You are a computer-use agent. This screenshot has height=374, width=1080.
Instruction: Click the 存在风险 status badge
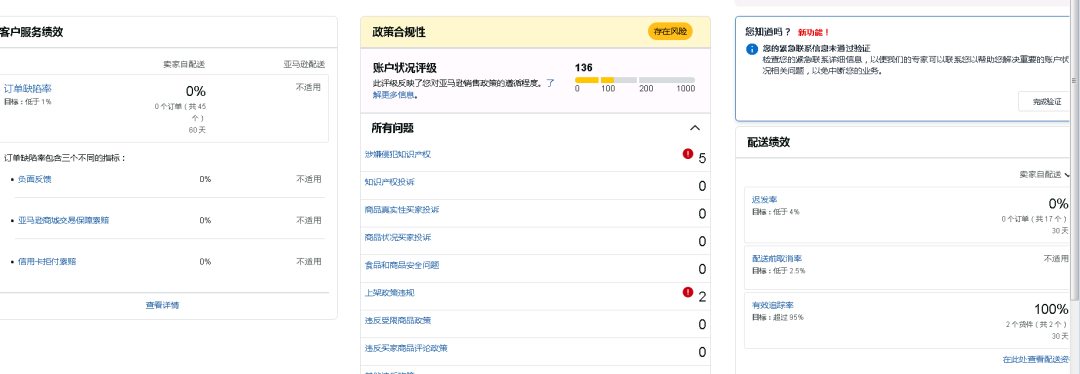click(669, 32)
